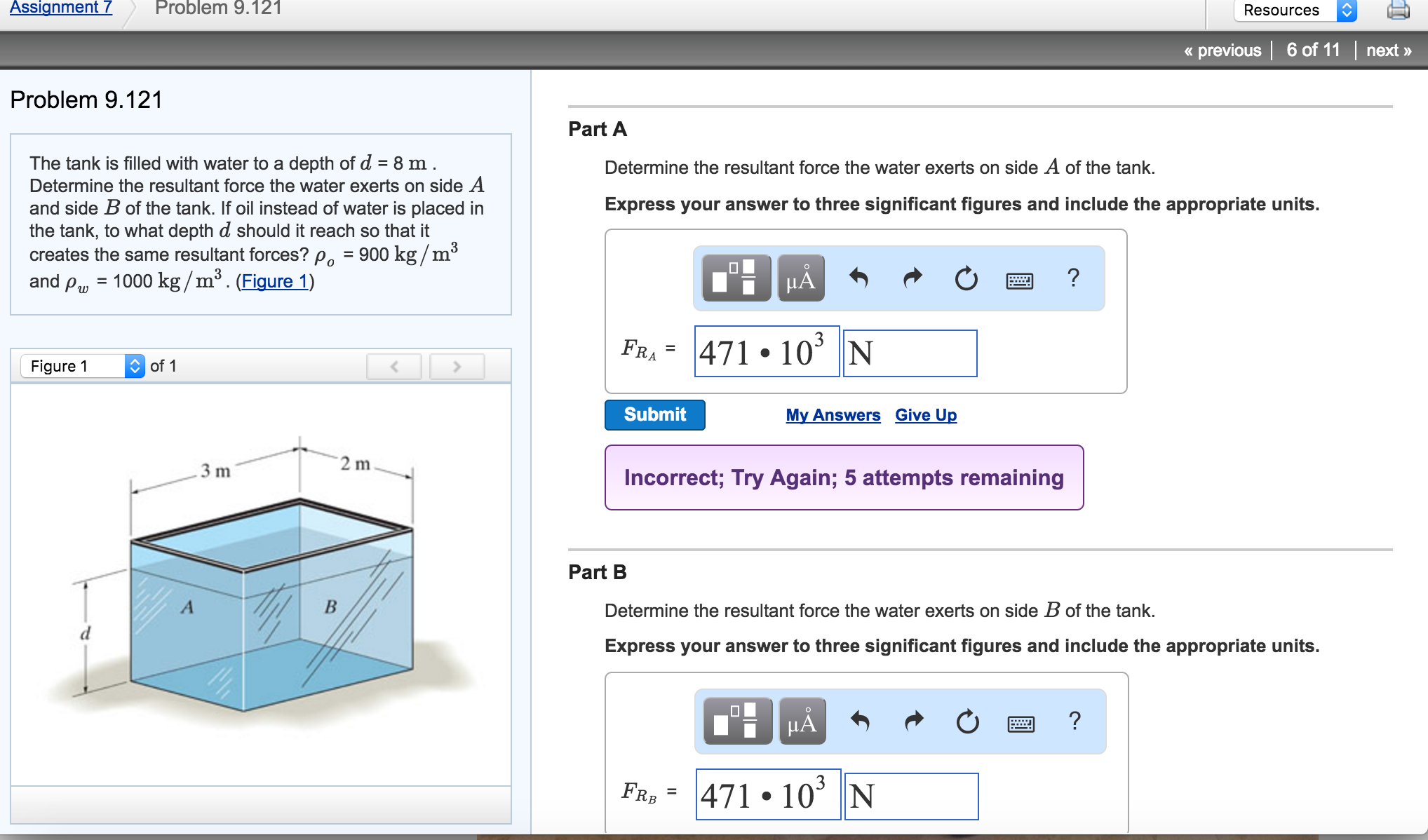
Task: Click the print icon at top right
Action: point(1398,10)
